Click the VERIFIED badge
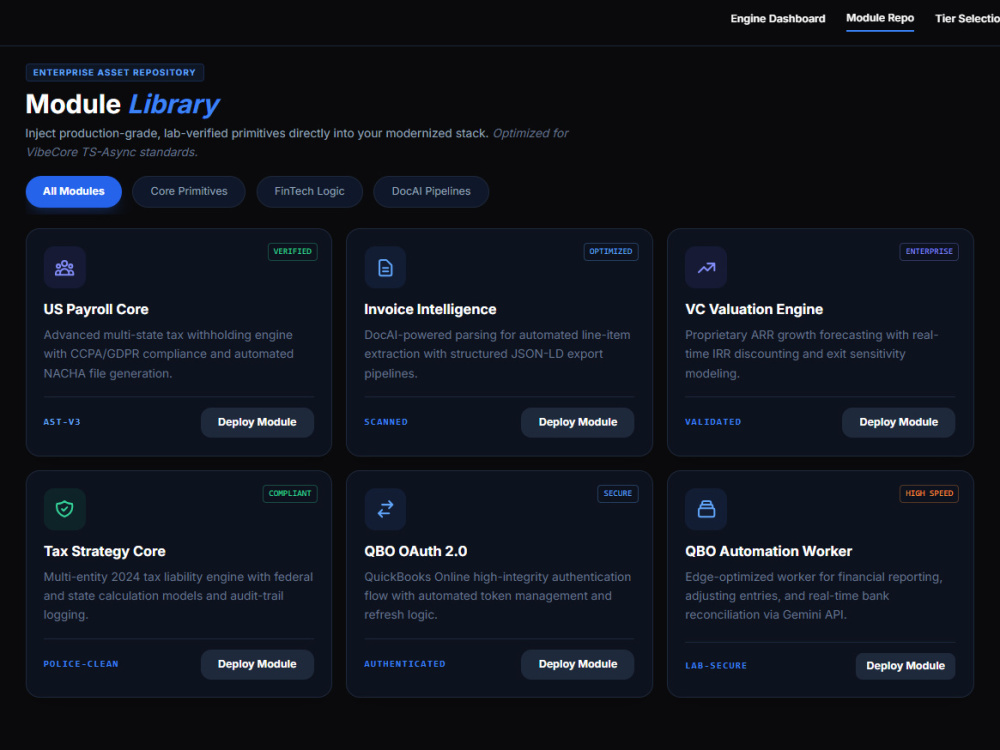Screen dimensions: 1000x750 (x=293, y=251)
